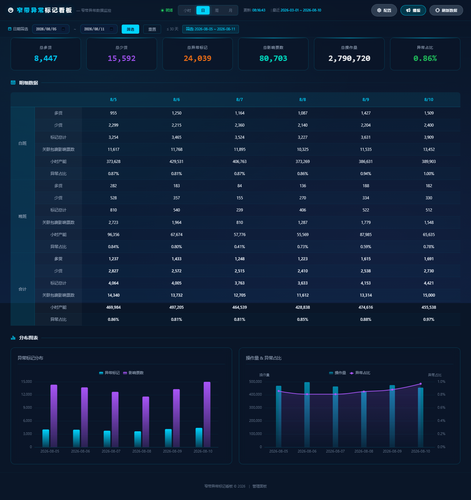Screen dimensions: 471x500
Task: Click the cyan bar for 2026-08-08 in bar chart
Action: 138,439
